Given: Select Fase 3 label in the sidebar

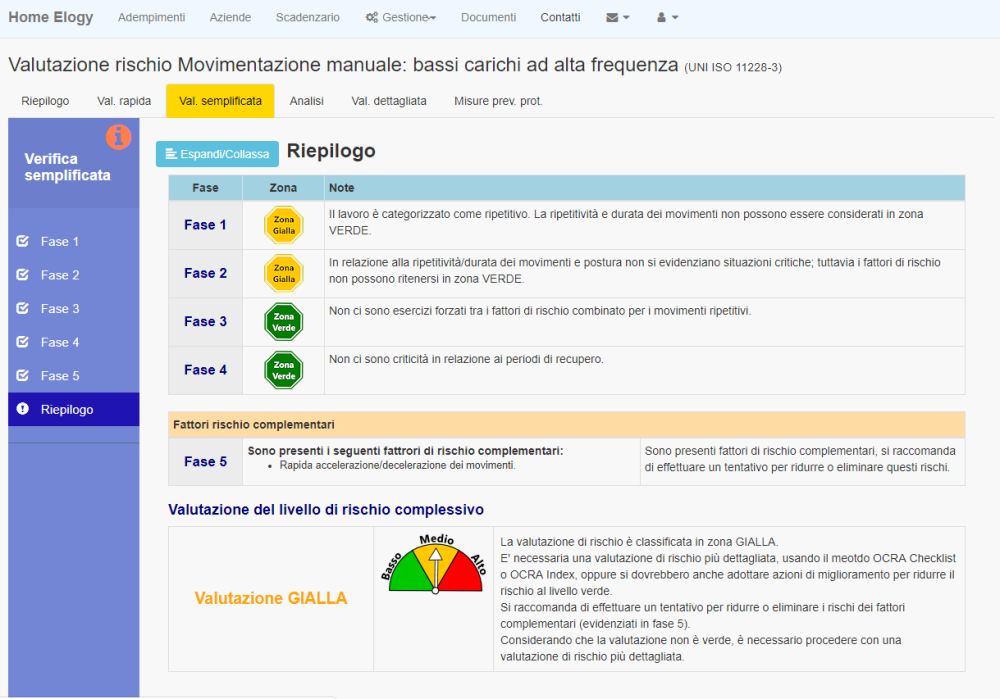Looking at the screenshot, I should tap(60, 309).
